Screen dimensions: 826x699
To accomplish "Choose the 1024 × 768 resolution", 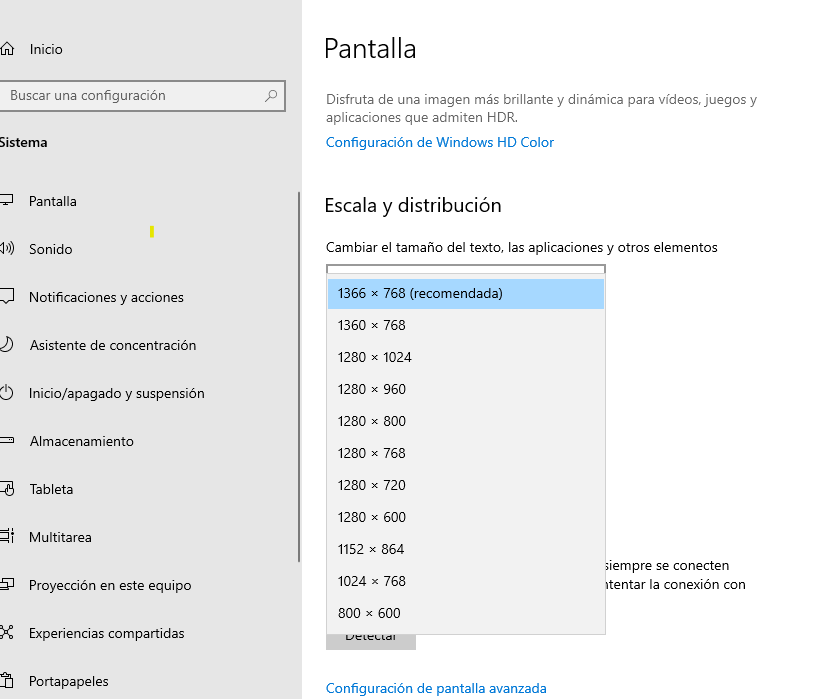I will (466, 582).
